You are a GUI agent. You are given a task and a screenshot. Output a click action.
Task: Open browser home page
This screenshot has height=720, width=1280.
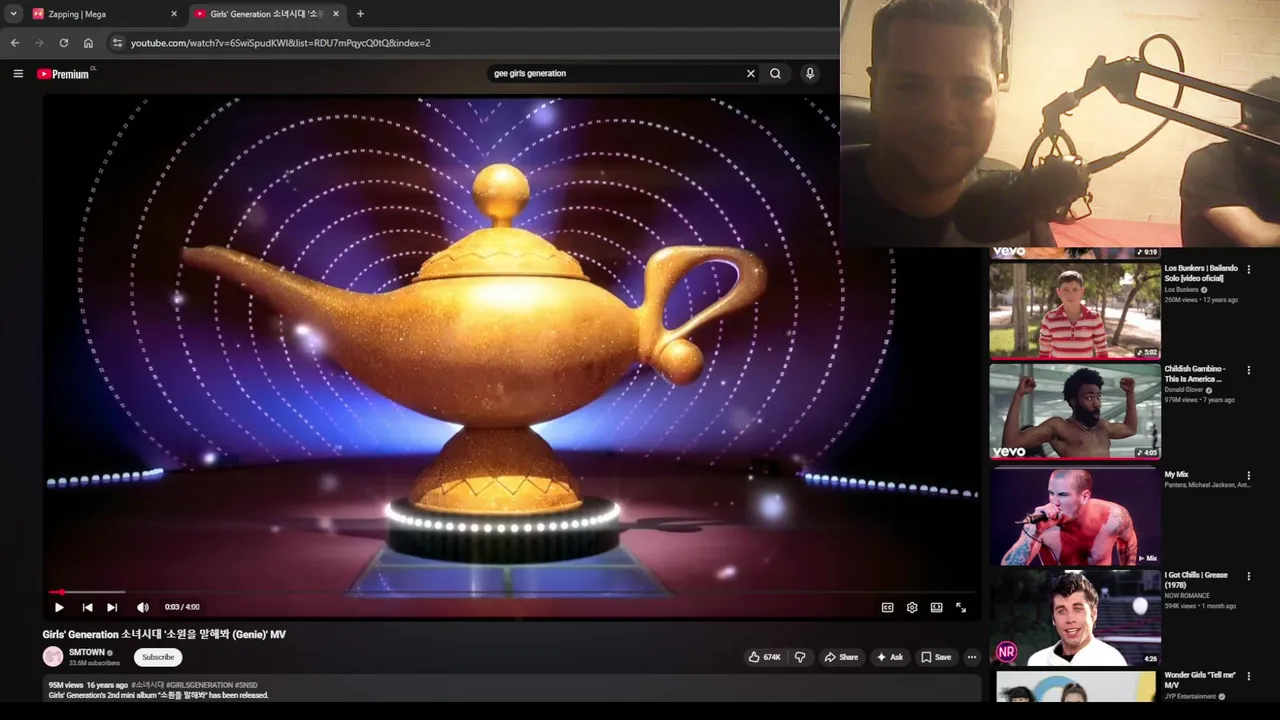(88, 43)
